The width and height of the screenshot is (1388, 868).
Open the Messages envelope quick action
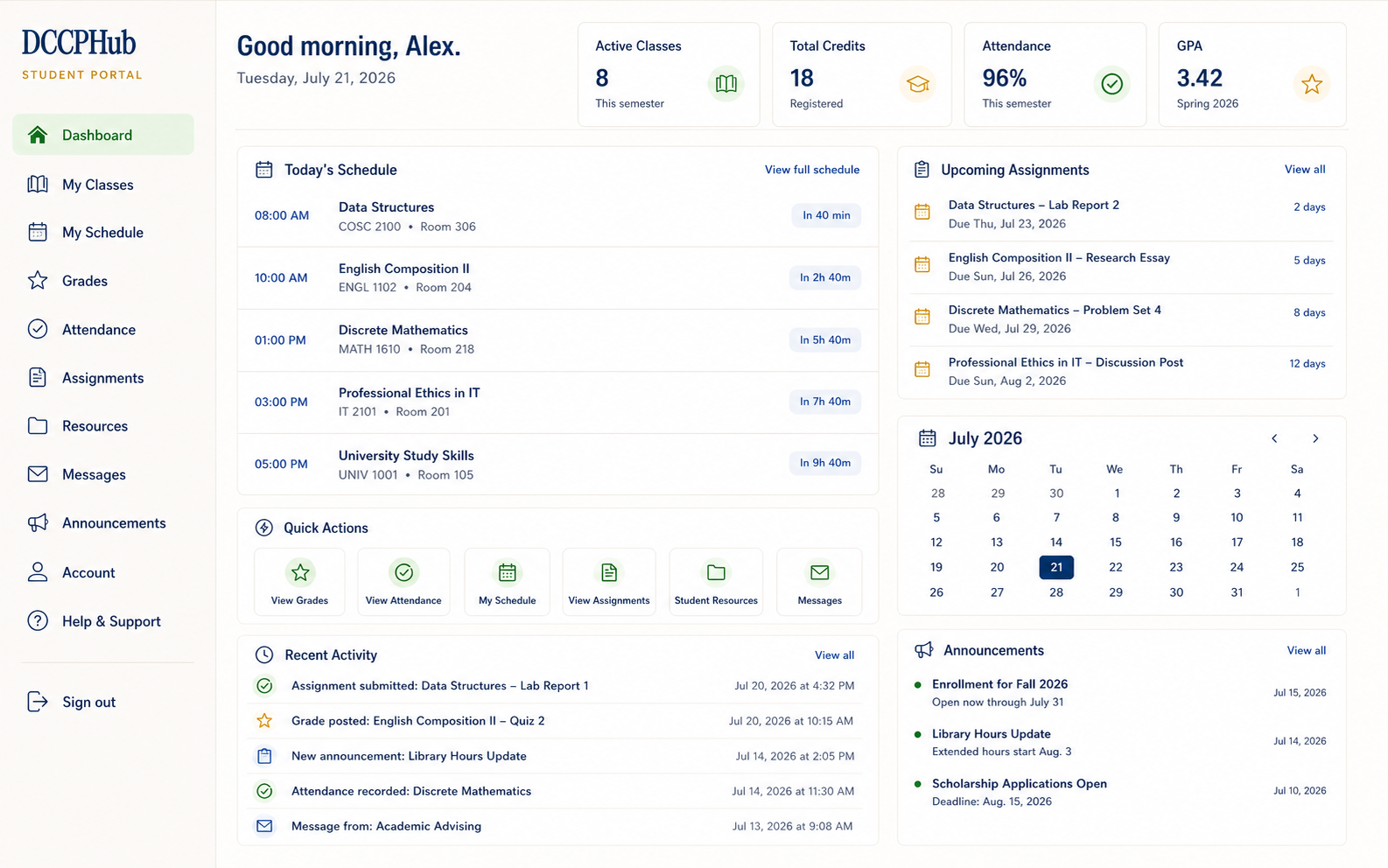pos(819,572)
